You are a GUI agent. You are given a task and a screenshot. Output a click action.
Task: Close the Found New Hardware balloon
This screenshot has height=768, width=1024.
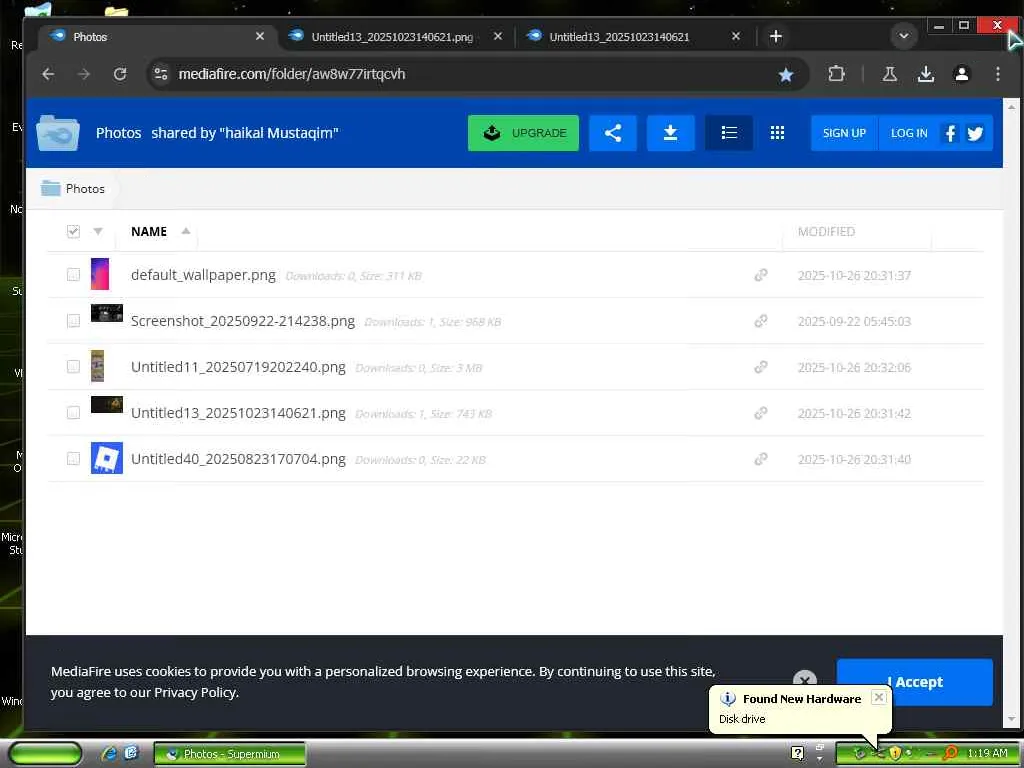pos(879,697)
